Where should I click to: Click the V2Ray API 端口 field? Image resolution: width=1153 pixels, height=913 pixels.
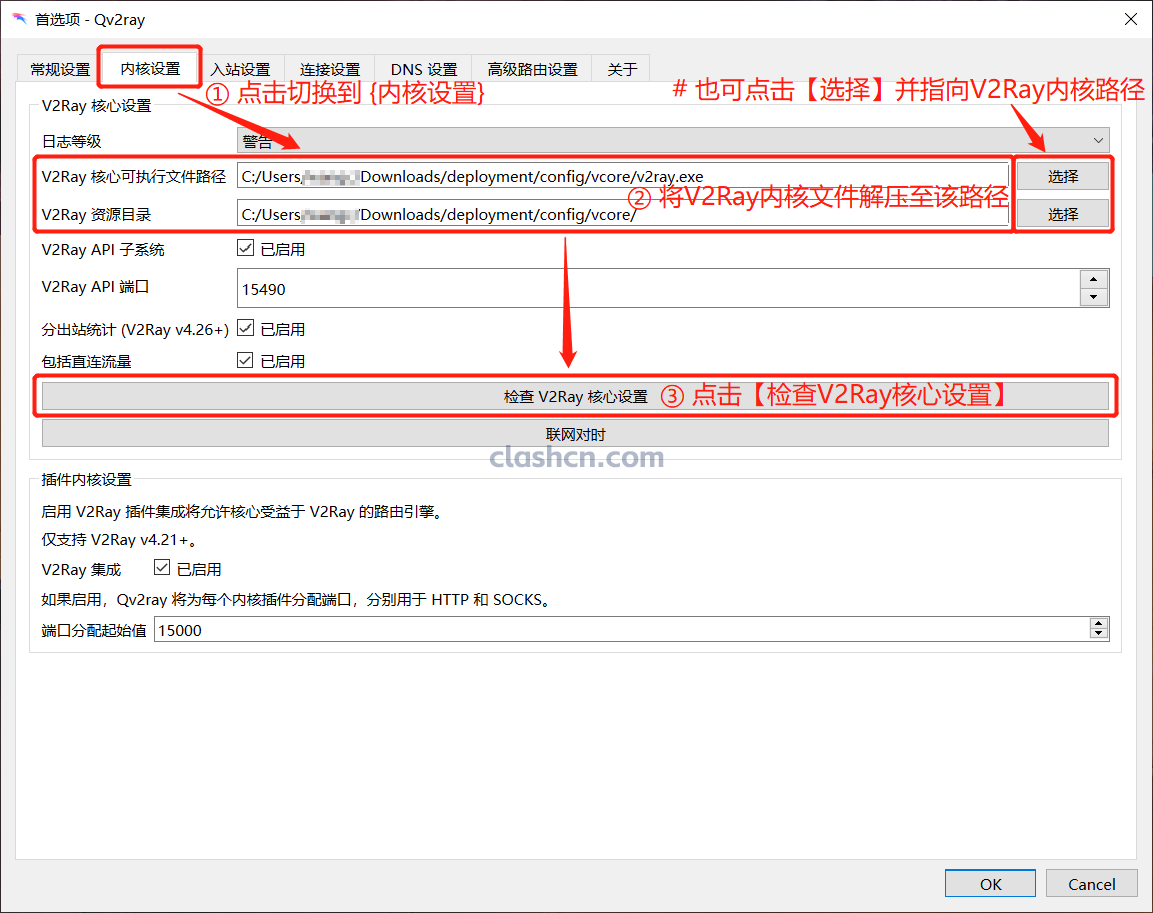[658, 288]
